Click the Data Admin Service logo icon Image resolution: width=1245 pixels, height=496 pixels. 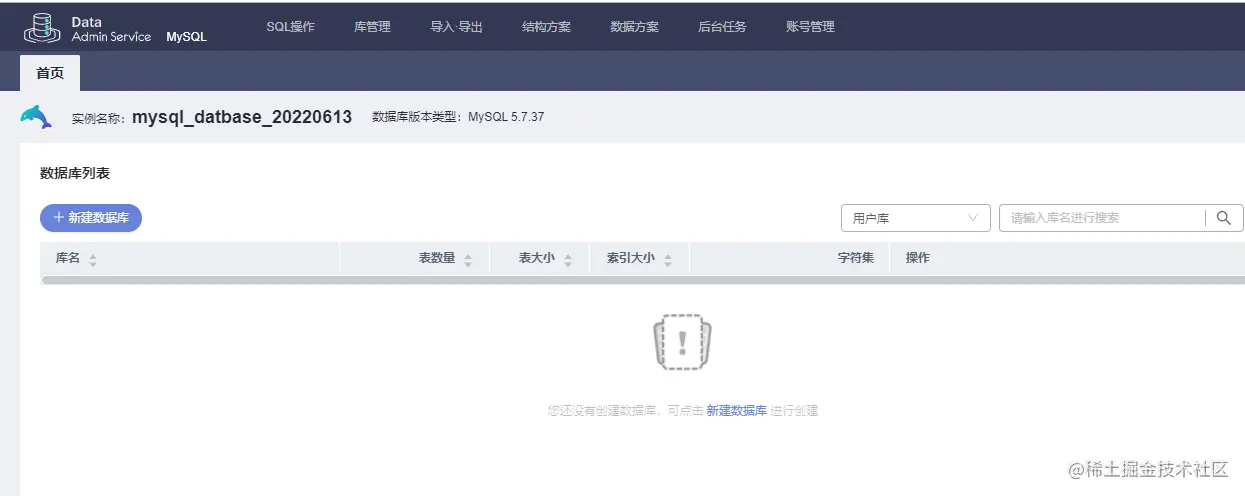click(42, 29)
